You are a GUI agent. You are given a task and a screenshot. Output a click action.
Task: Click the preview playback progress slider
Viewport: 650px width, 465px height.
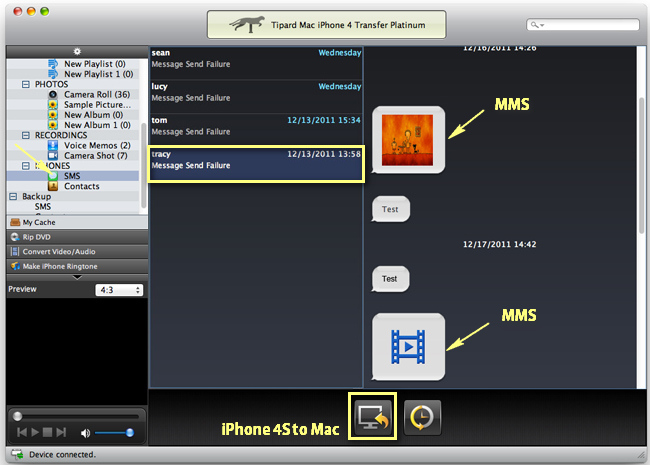pyautogui.click(x=77, y=416)
